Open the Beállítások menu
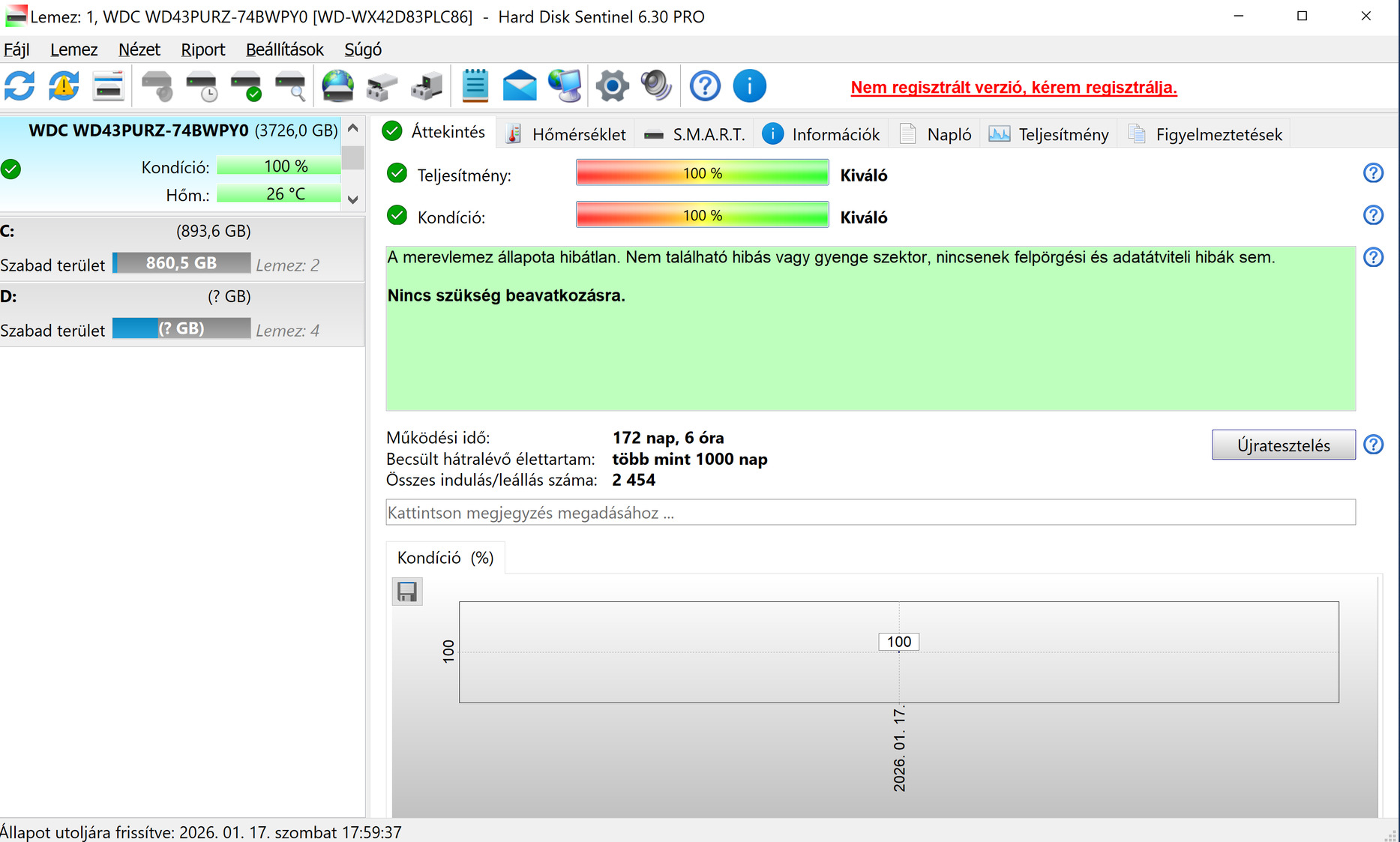Screen dimensions: 1400x842 click(285, 49)
